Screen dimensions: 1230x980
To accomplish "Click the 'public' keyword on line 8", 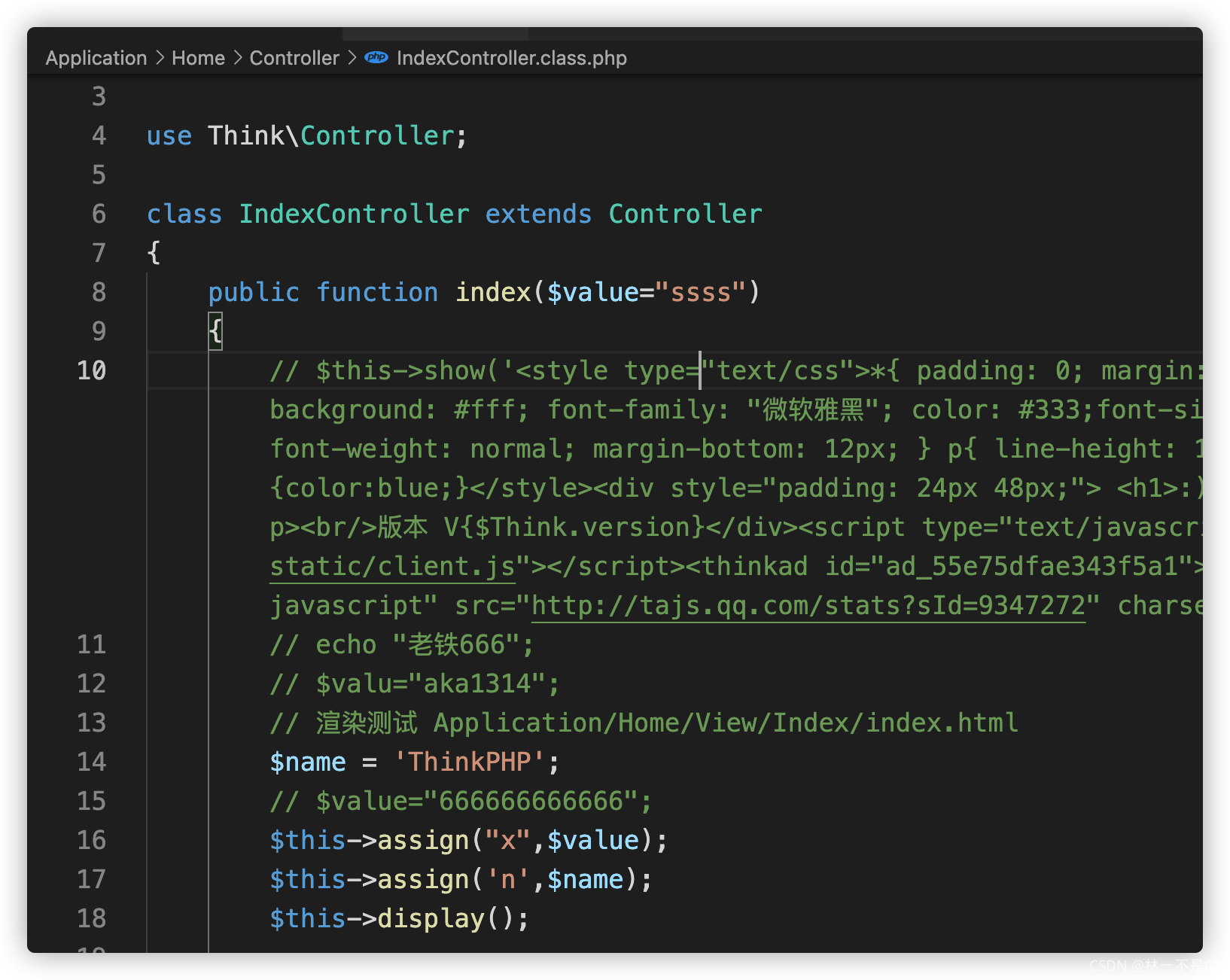I will click(x=254, y=292).
